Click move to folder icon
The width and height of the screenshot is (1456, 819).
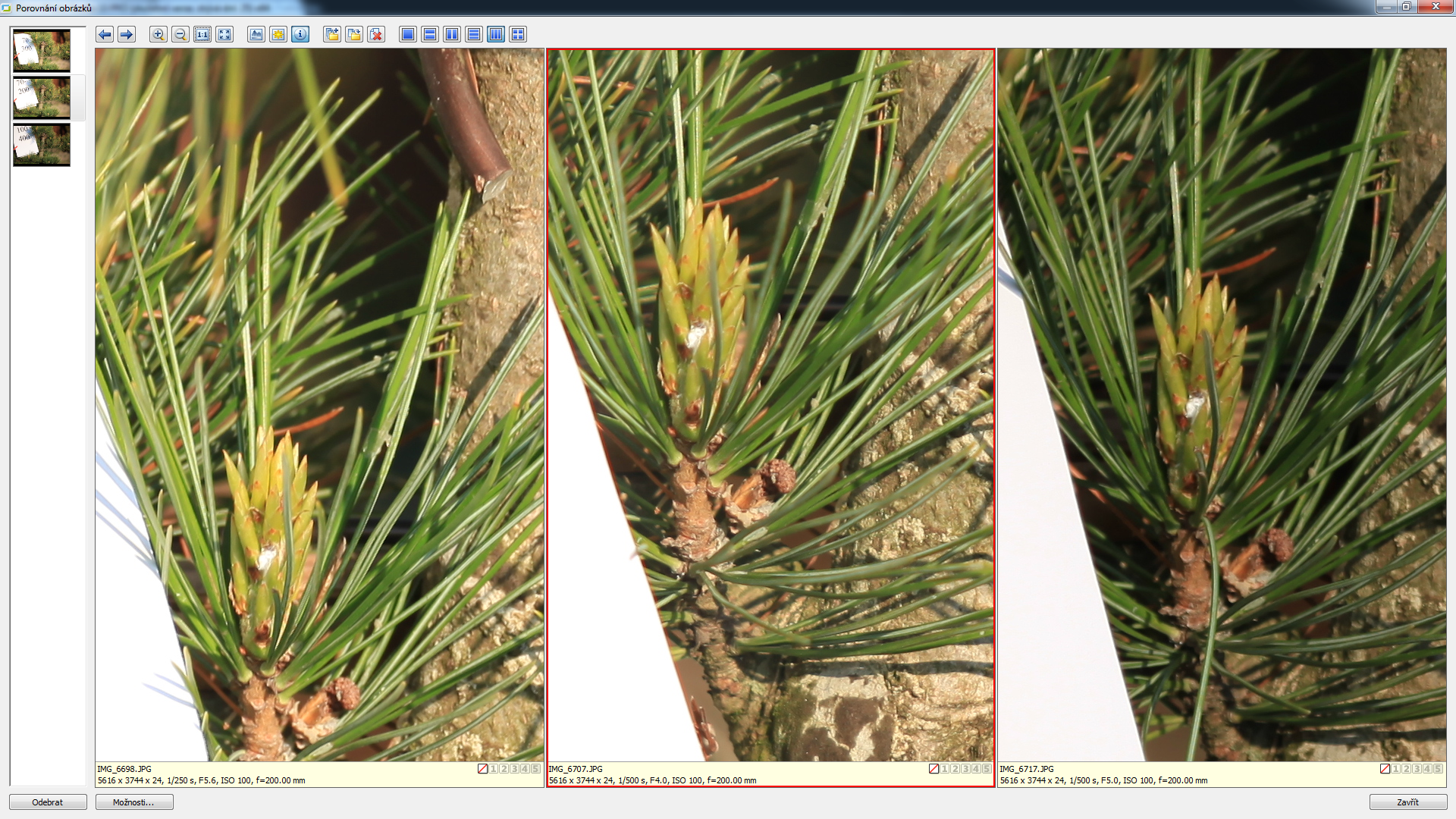(x=354, y=34)
